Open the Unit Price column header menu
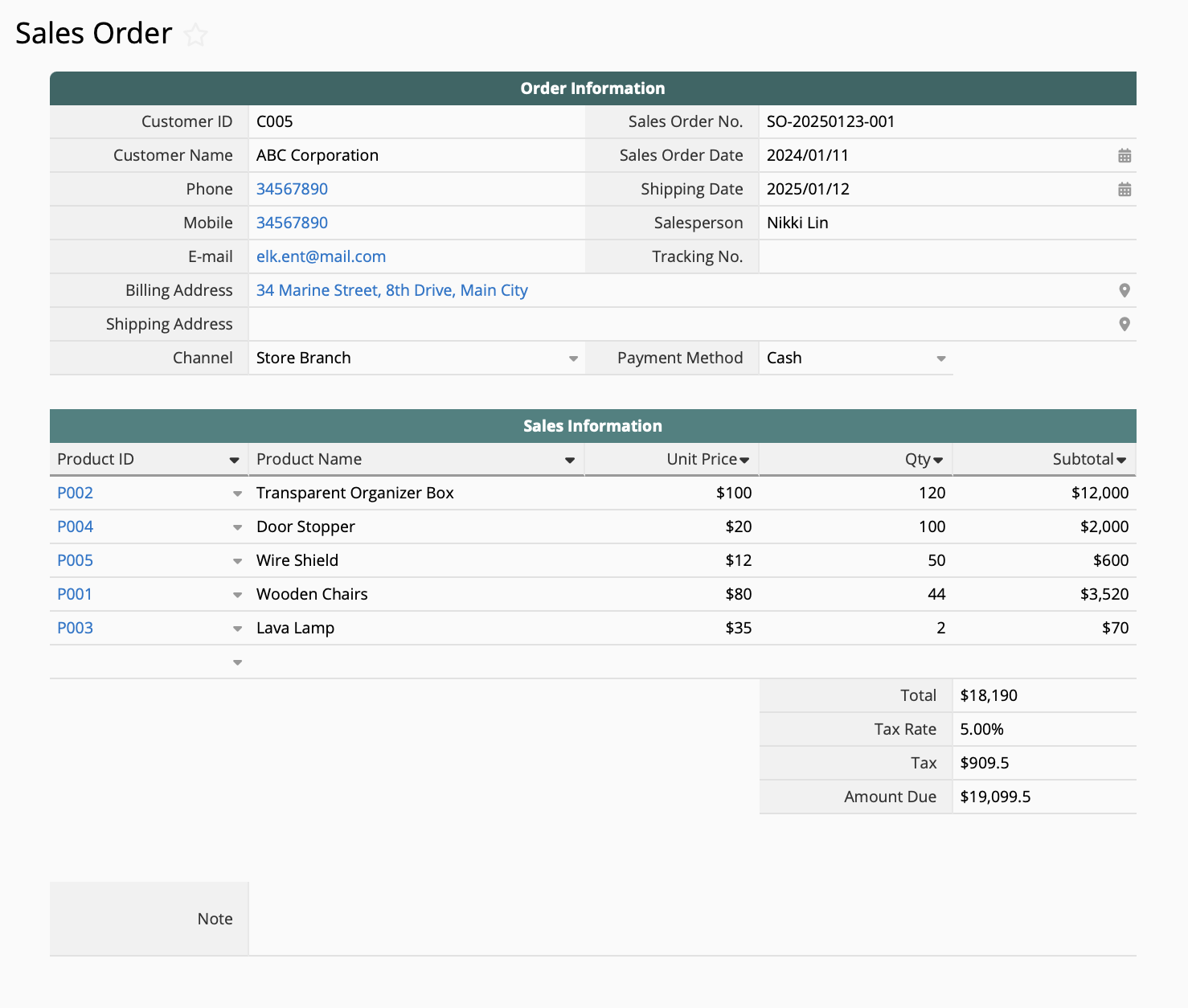Viewport: 1188px width, 1008px height. click(744, 461)
